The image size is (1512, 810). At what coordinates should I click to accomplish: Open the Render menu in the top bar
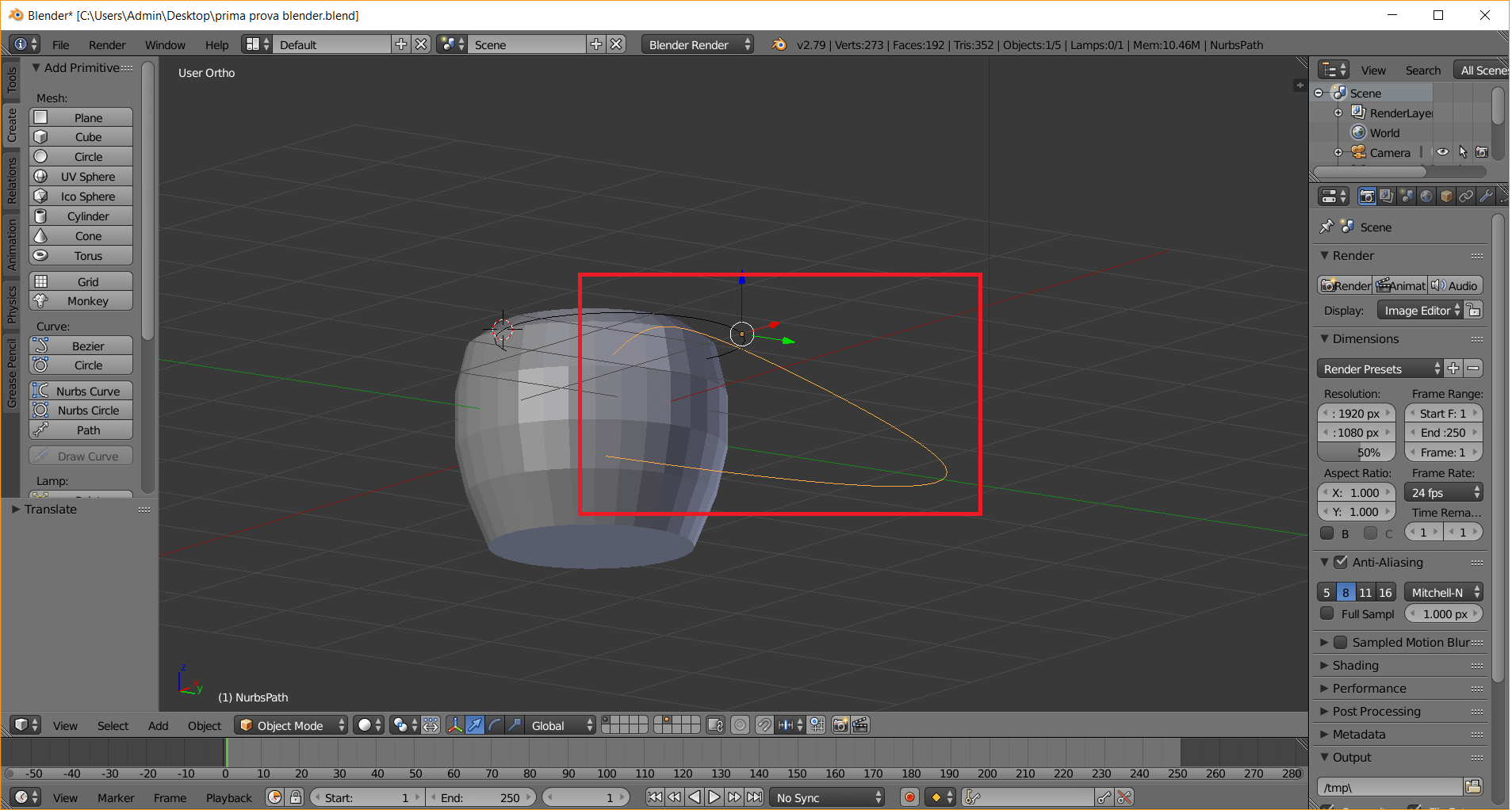(x=107, y=44)
